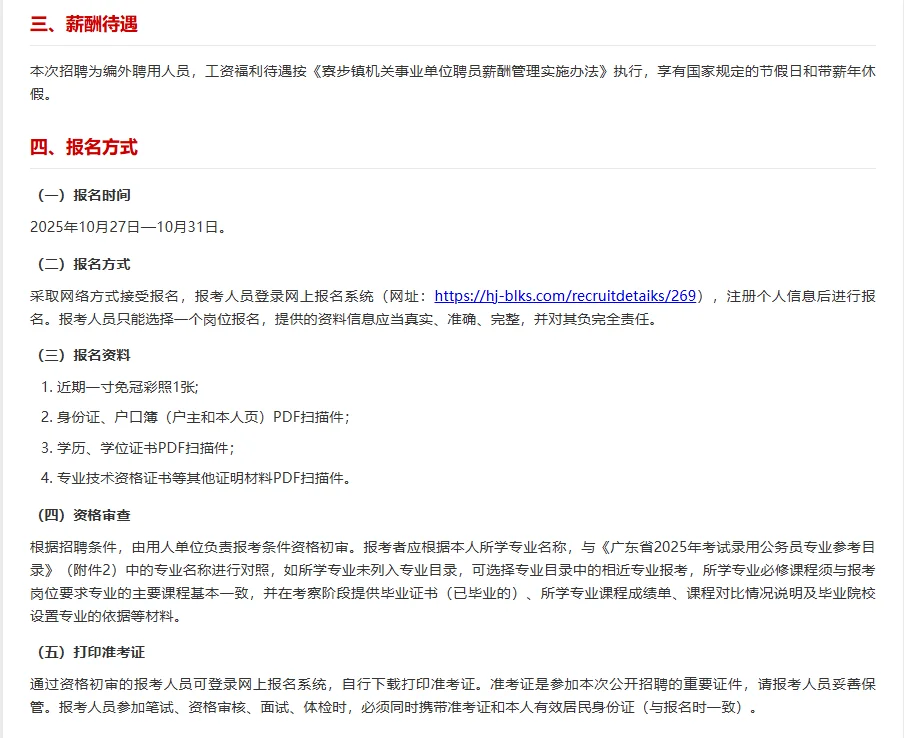
Task: Select the （一）报名时间 subheading
Action: [x=84, y=195]
